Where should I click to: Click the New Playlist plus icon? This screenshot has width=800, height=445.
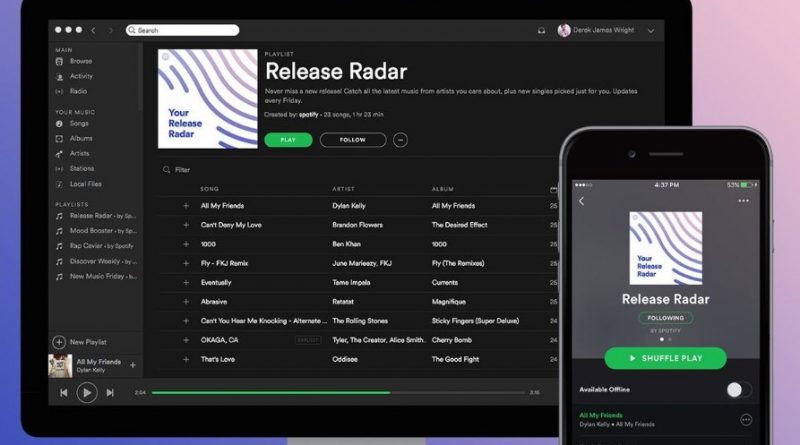[60, 342]
